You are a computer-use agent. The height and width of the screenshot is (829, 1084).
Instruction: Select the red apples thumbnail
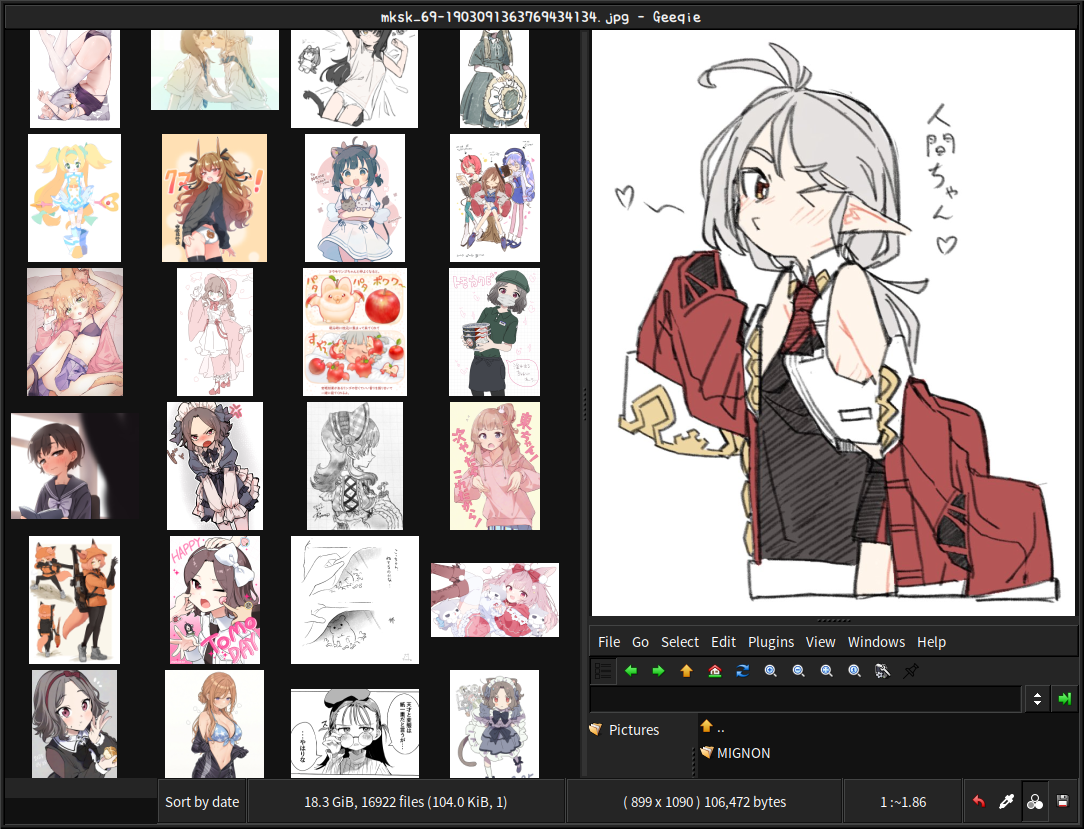click(355, 331)
